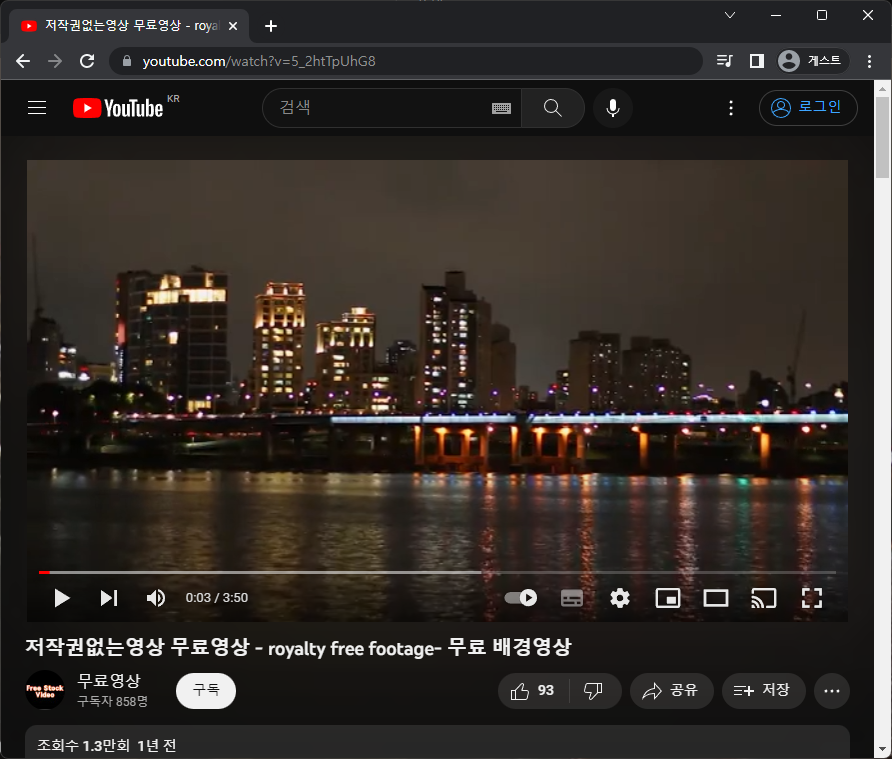Log in via the 로그인 button
The width and height of the screenshot is (892, 759).
click(808, 107)
